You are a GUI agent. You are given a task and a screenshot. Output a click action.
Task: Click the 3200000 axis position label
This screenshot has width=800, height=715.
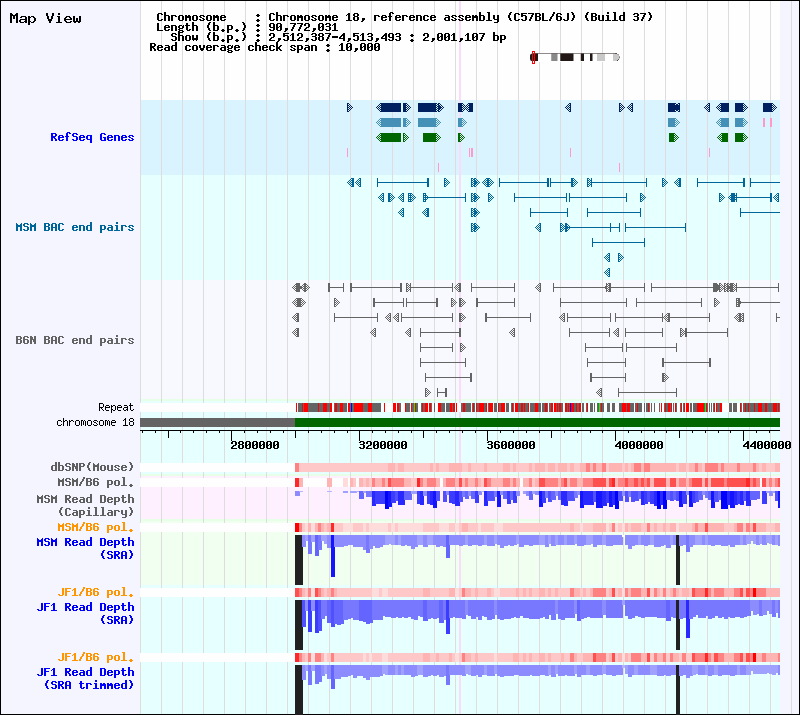[x=383, y=445]
